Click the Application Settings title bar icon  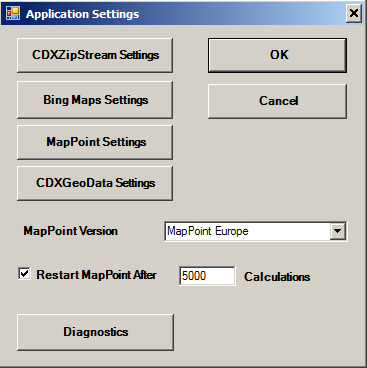click(13, 13)
